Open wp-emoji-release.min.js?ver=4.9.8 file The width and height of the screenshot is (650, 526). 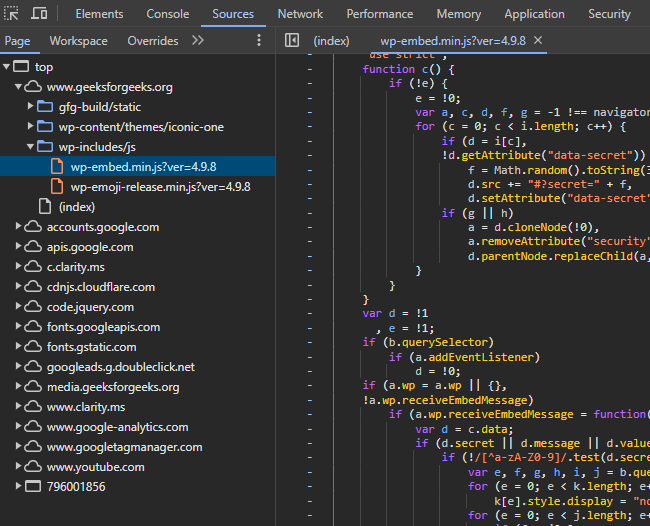coord(160,187)
